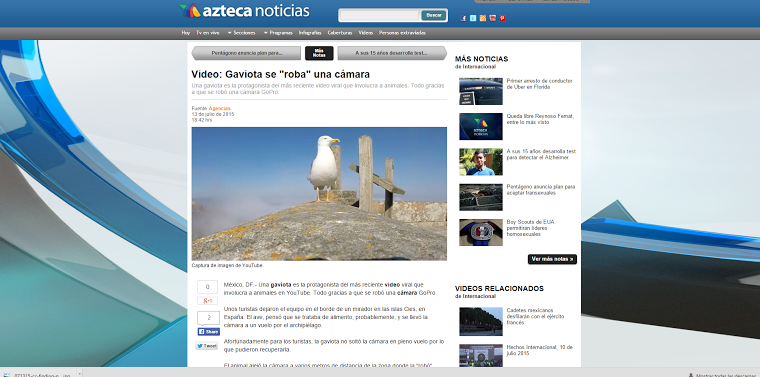
Task: Go to previous note Pentágono anuncia plan
Action: pyautogui.click(x=246, y=53)
